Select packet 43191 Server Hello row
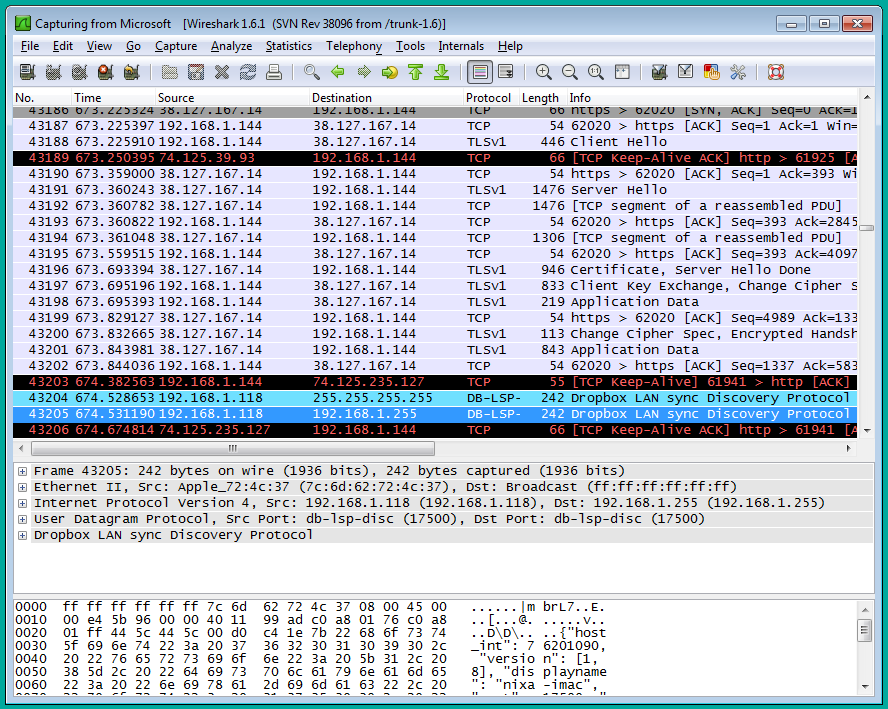The image size is (888, 709). pos(435,190)
